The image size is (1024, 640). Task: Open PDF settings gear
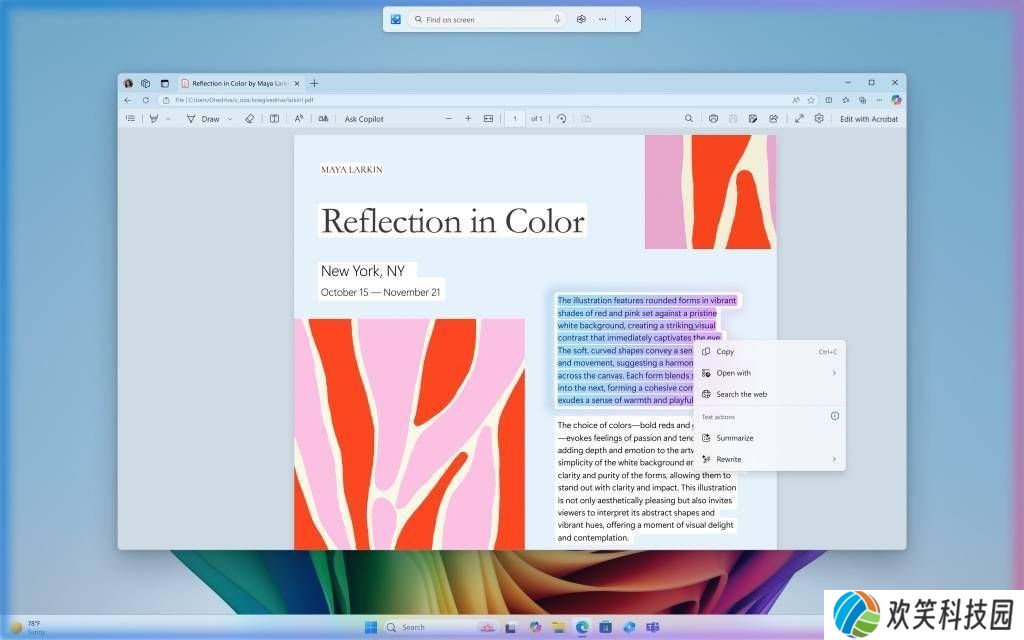pos(819,119)
